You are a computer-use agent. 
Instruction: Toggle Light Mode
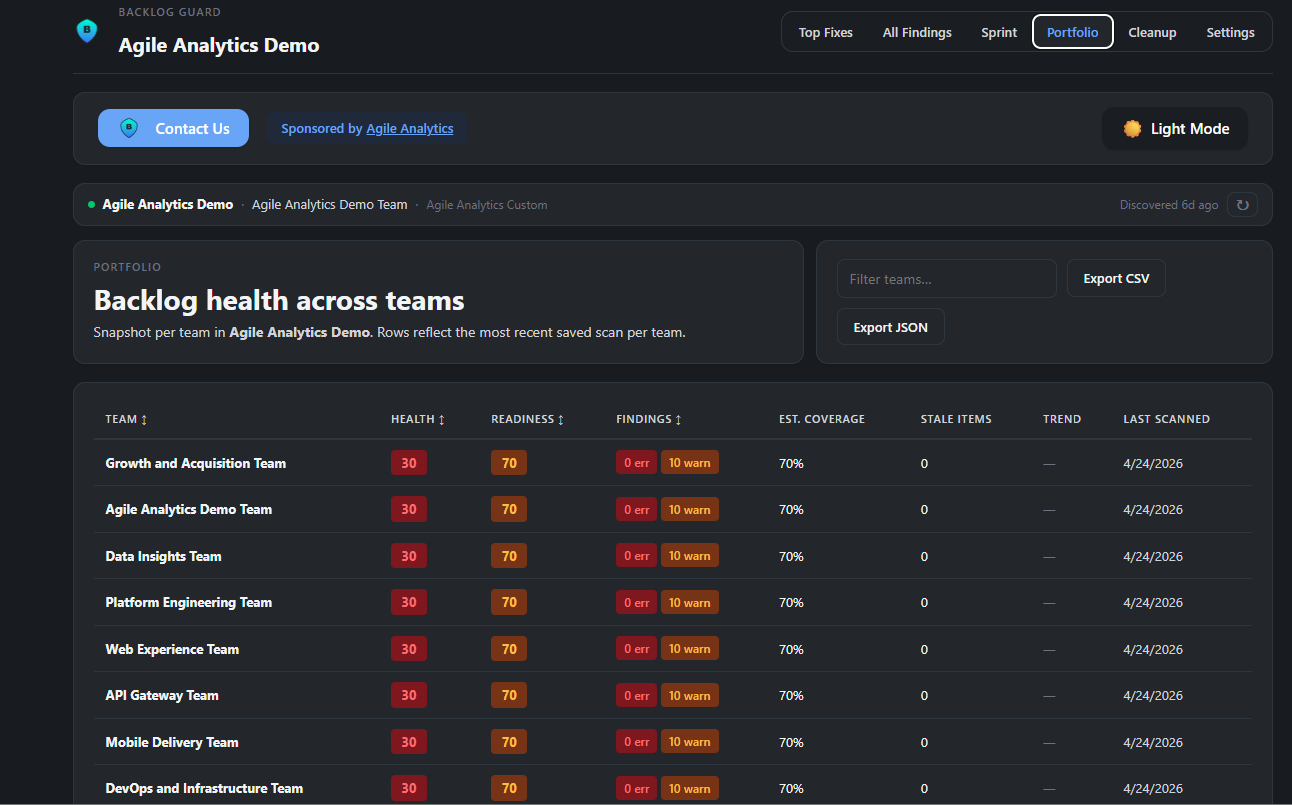click(1175, 129)
